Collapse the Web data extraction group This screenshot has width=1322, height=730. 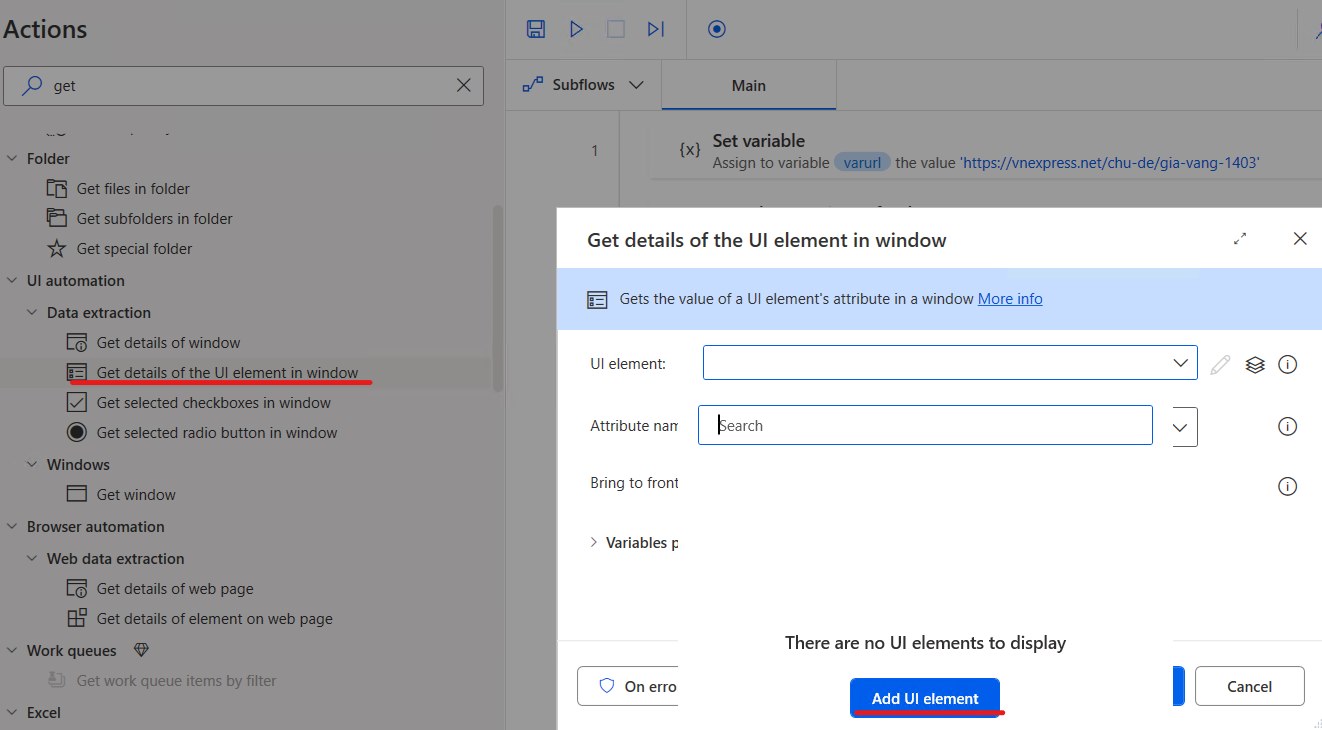pyautogui.click(x=33, y=558)
